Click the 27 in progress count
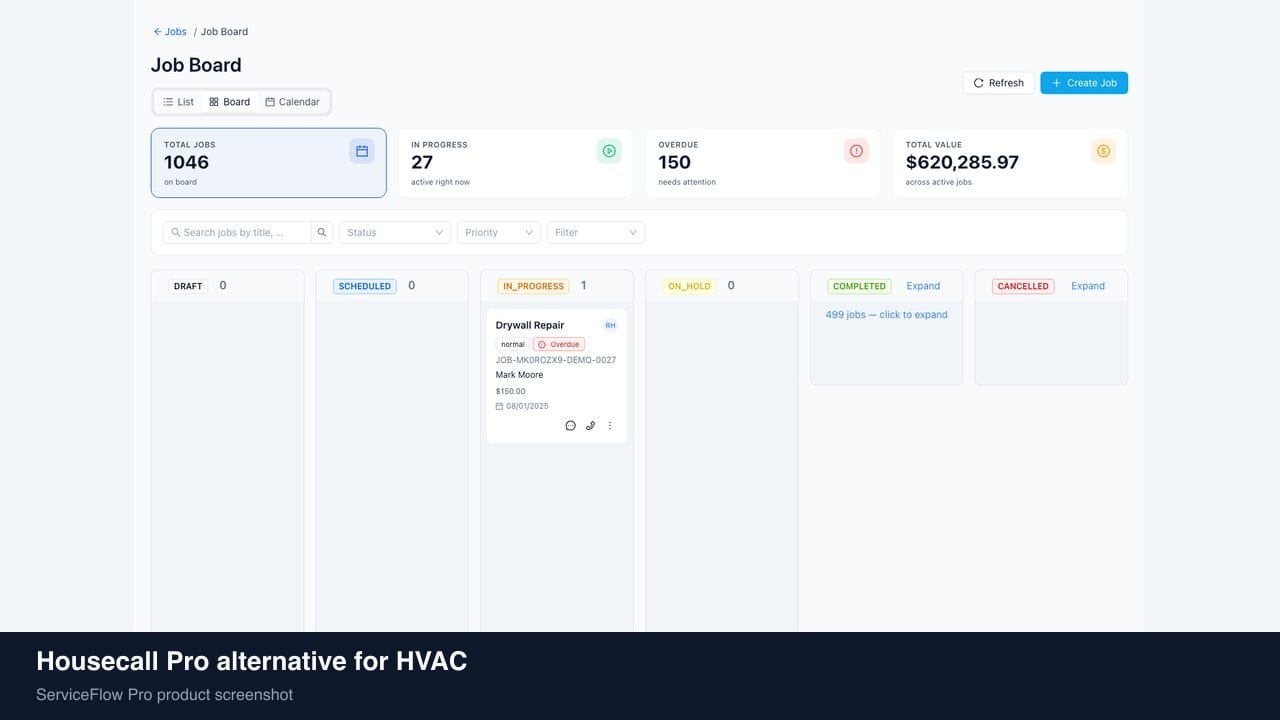Image resolution: width=1280 pixels, height=720 pixels. pos(422,162)
